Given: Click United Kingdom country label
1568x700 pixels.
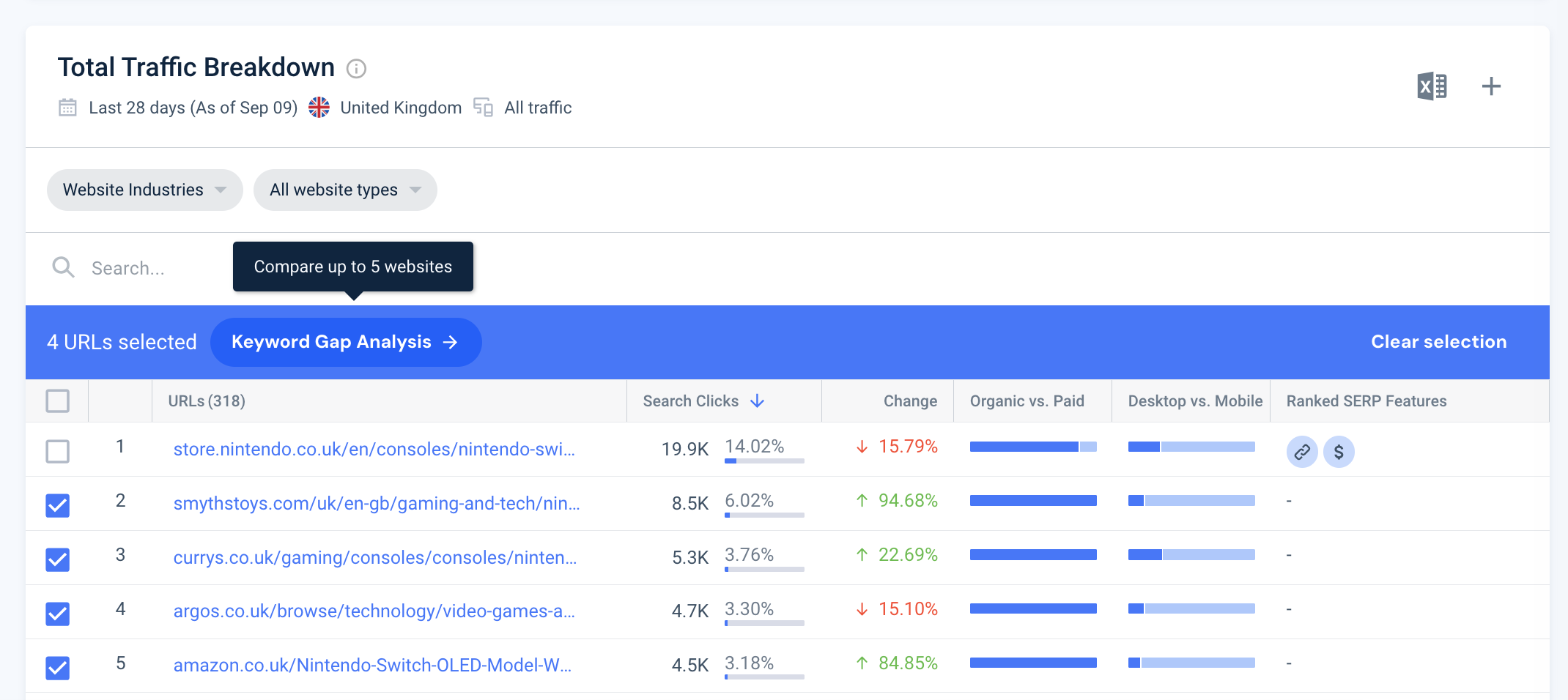Looking at the screenshot, I should click(401, 108).
